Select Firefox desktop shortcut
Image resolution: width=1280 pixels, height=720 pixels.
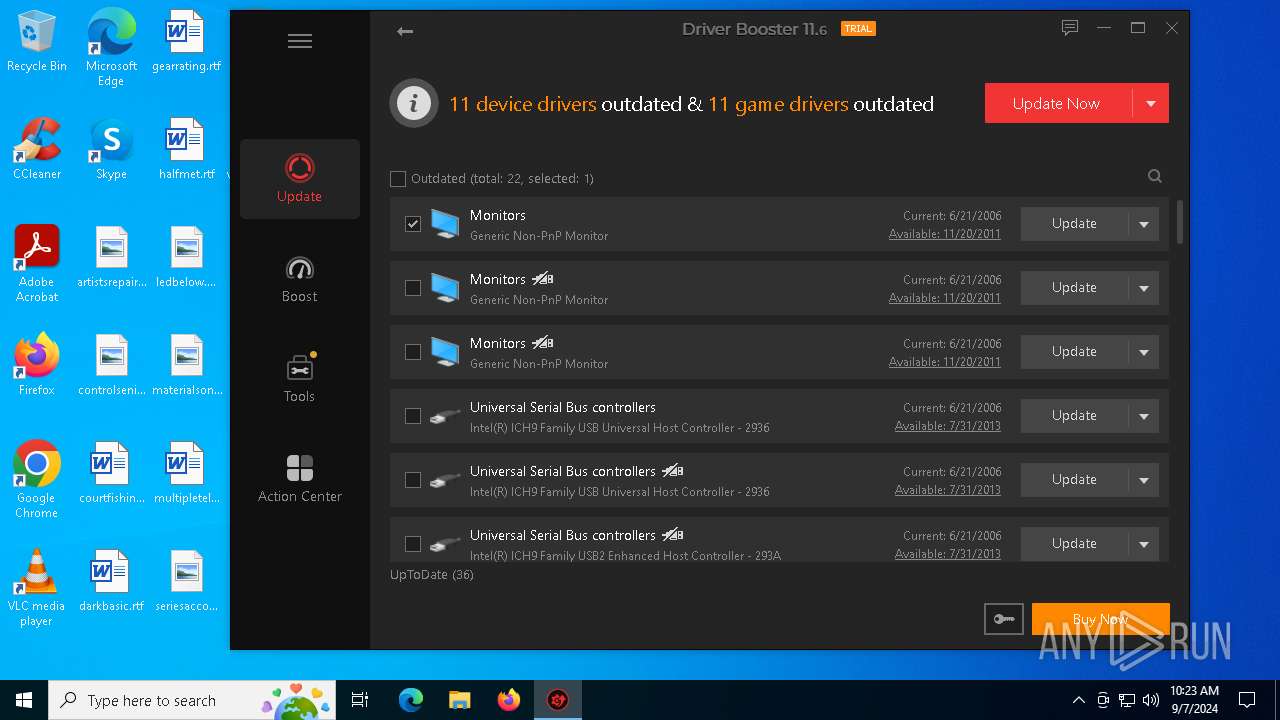[x=37, y=364]
